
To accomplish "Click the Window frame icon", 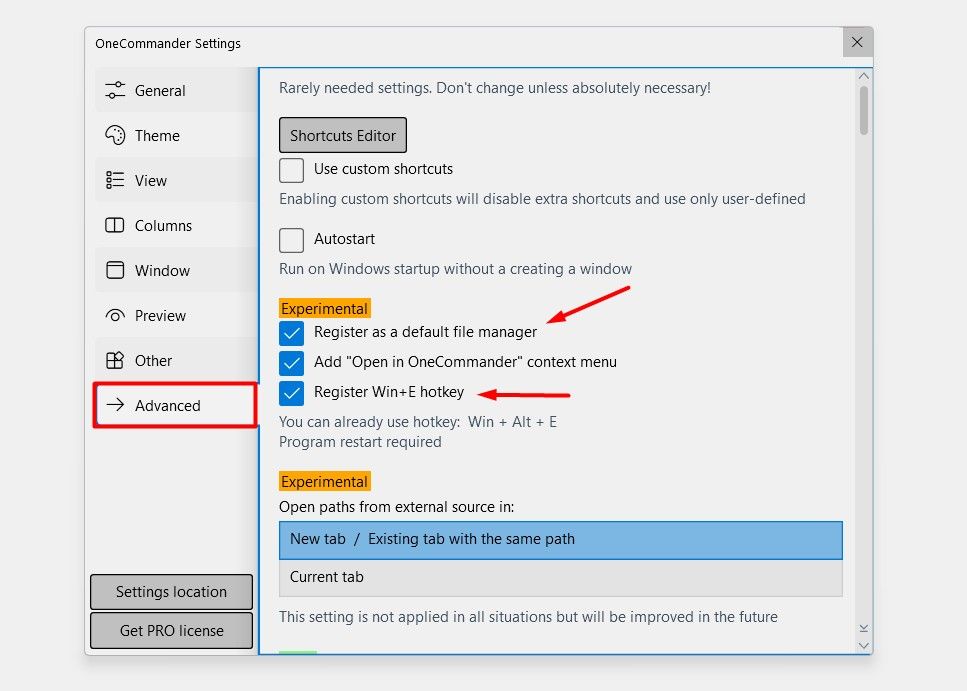I will coord(115,270).
